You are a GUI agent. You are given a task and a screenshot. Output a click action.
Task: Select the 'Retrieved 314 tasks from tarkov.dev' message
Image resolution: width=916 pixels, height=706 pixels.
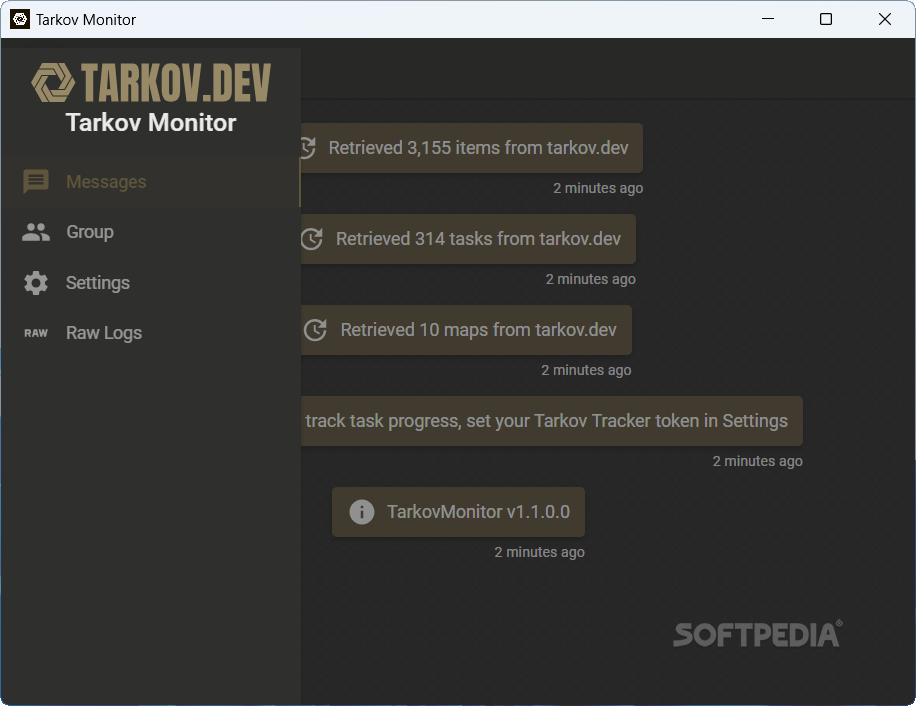click(469, 239)
